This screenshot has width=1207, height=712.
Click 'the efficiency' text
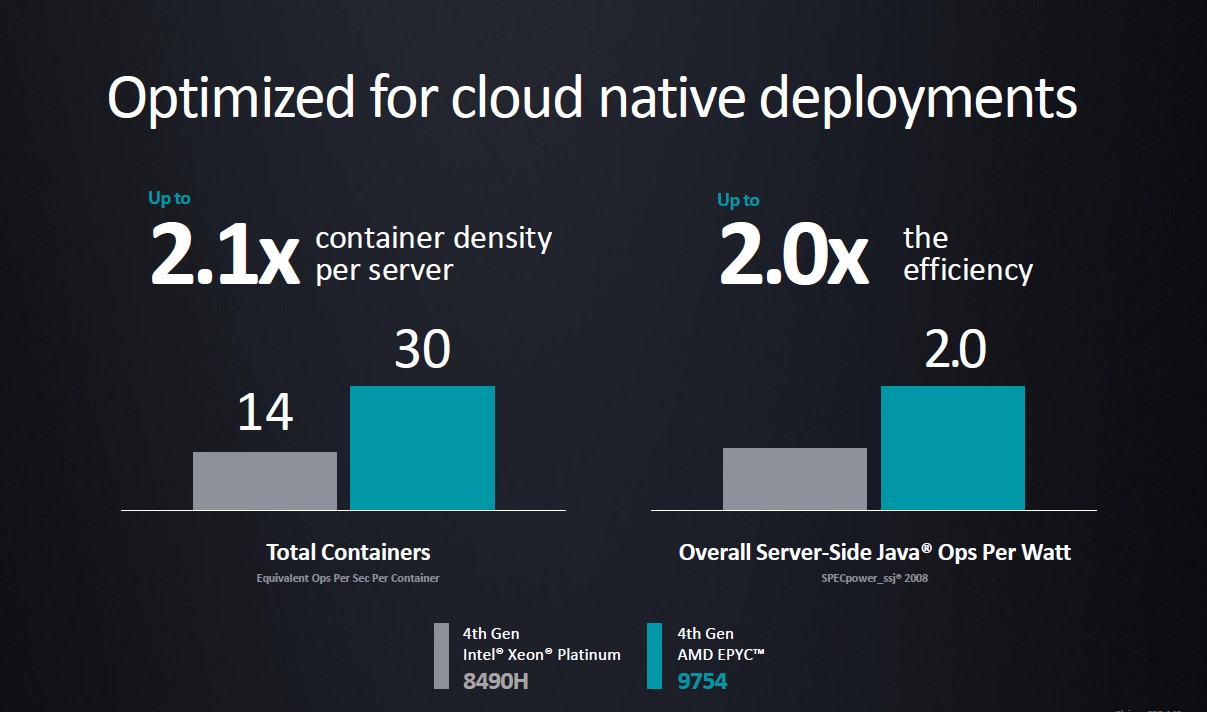[x=967, y=254]
